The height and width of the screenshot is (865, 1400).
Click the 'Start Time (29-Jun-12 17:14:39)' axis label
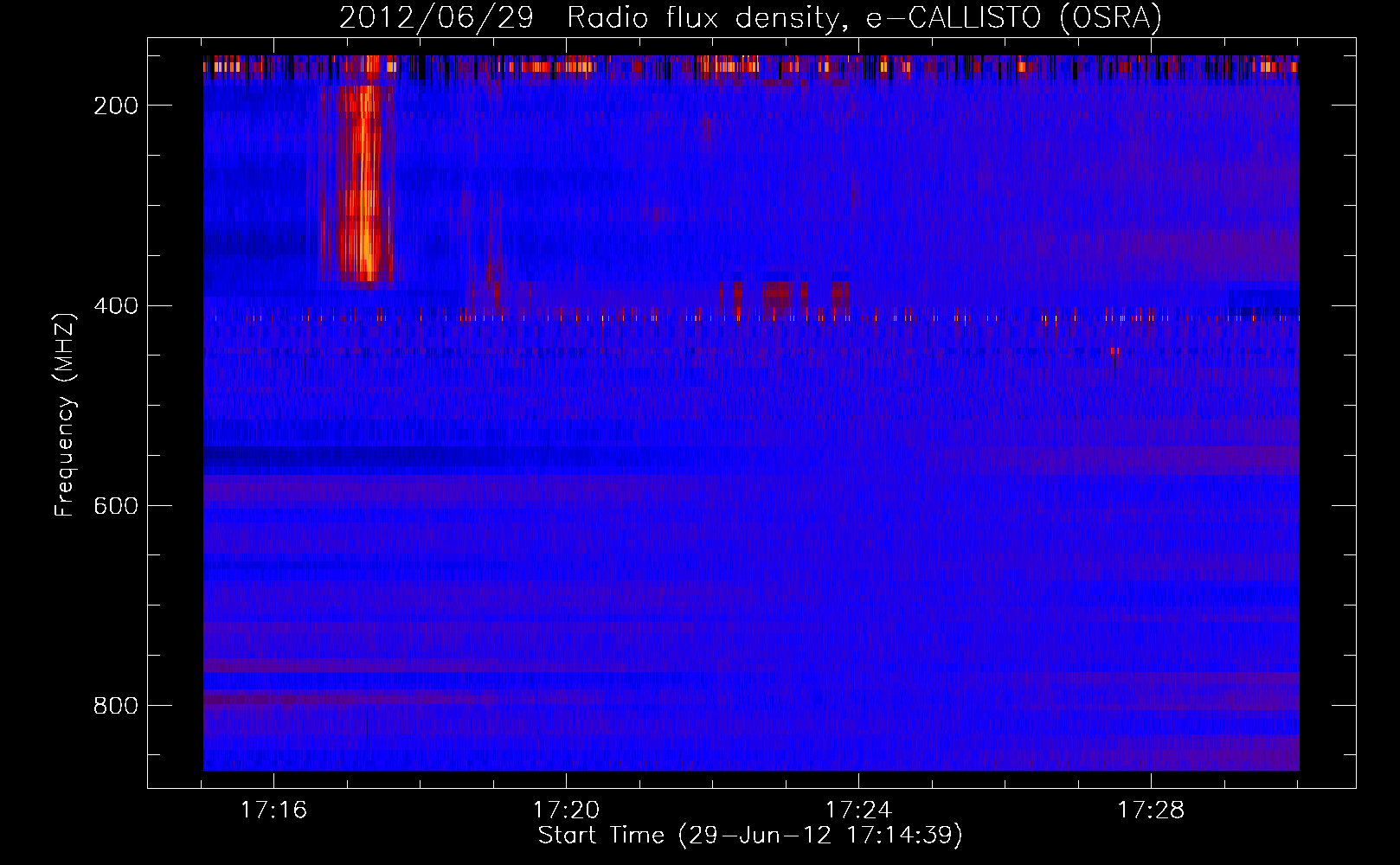point(750,836)
